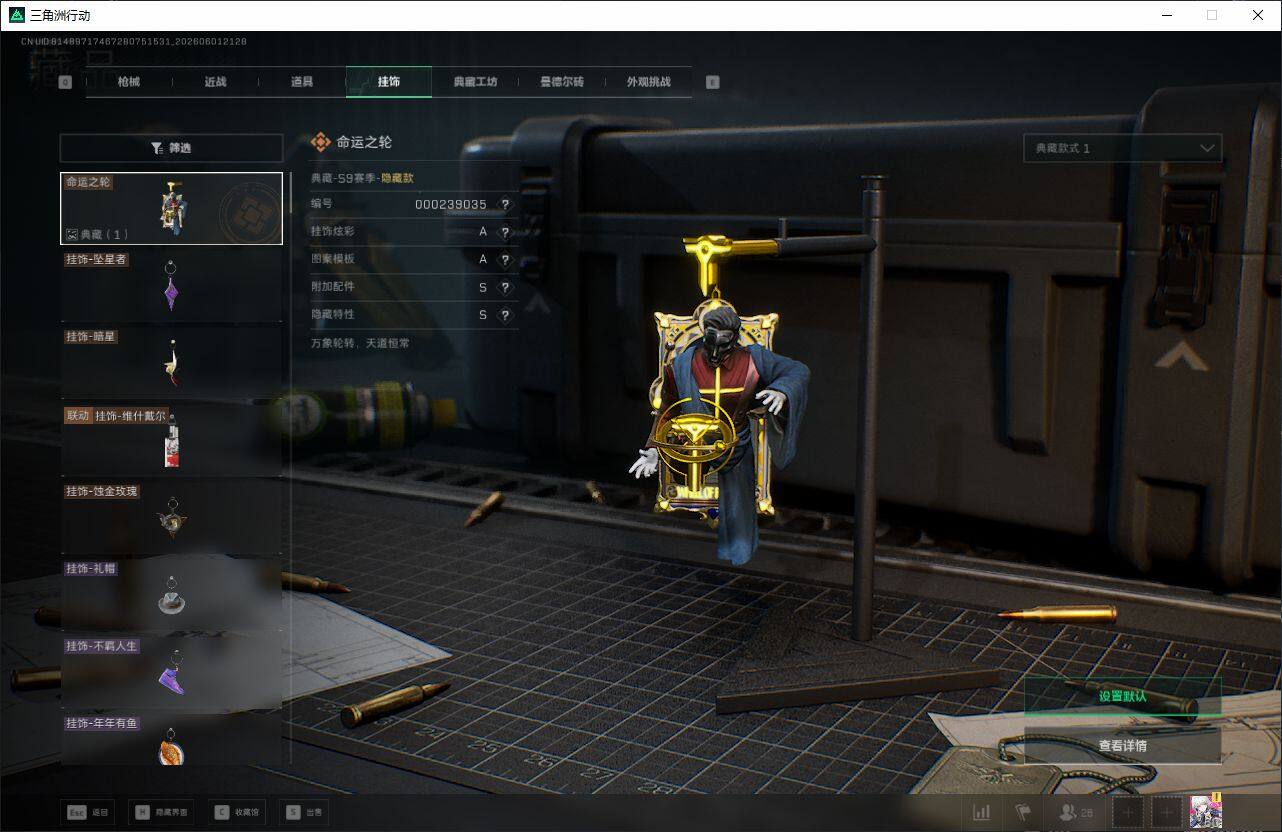Pick the 挂饰-蚀金玫瑰 charm
The height and width of the screenshot is (832, 1282).
click(171, 518)
